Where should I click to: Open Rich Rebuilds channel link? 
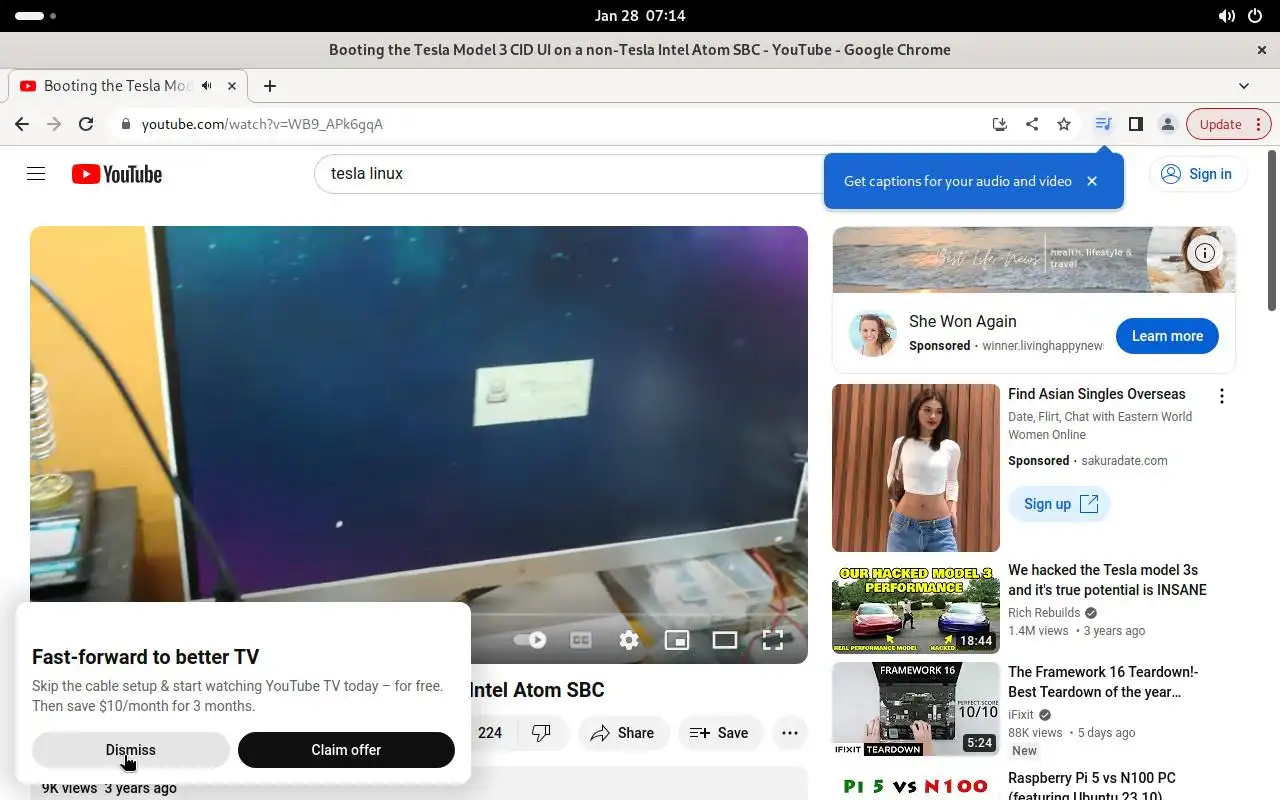click(1044, 613)
